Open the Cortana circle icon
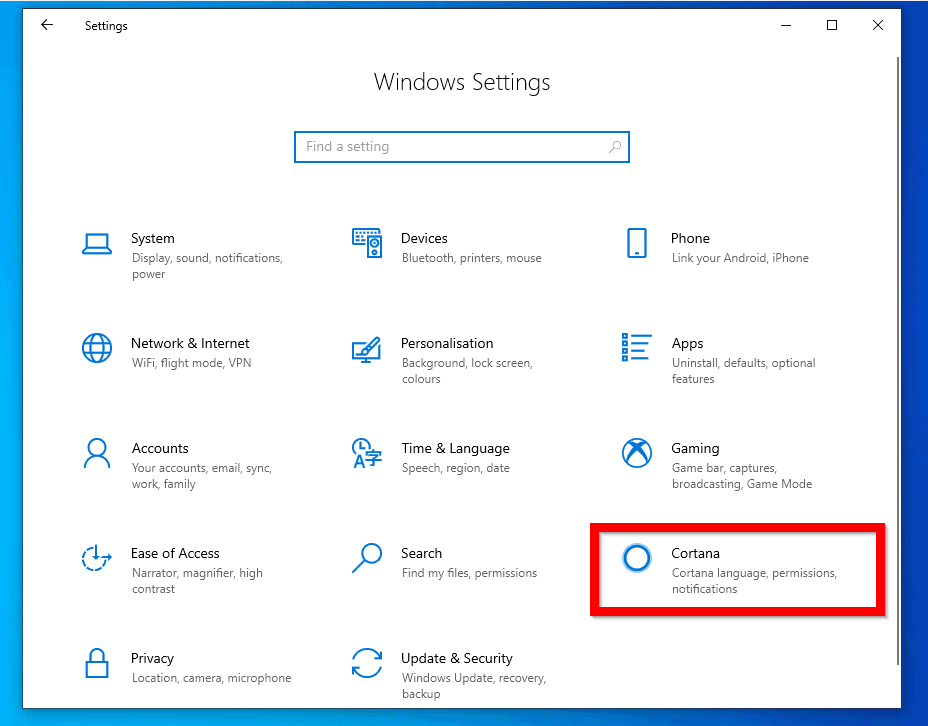The width and height of the screenshot is (928, 726). tap(637, 558)
